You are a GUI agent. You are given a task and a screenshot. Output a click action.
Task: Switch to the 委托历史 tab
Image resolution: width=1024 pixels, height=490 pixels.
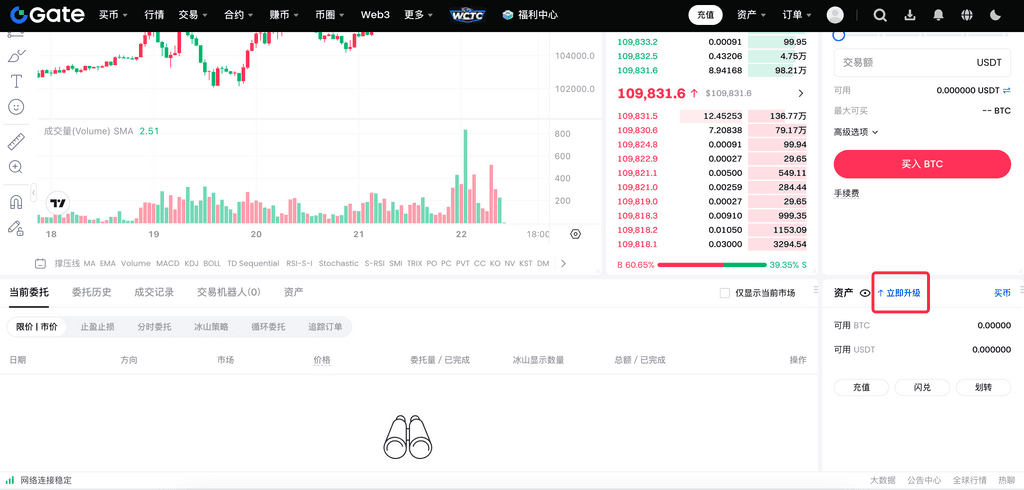[91, 292]
